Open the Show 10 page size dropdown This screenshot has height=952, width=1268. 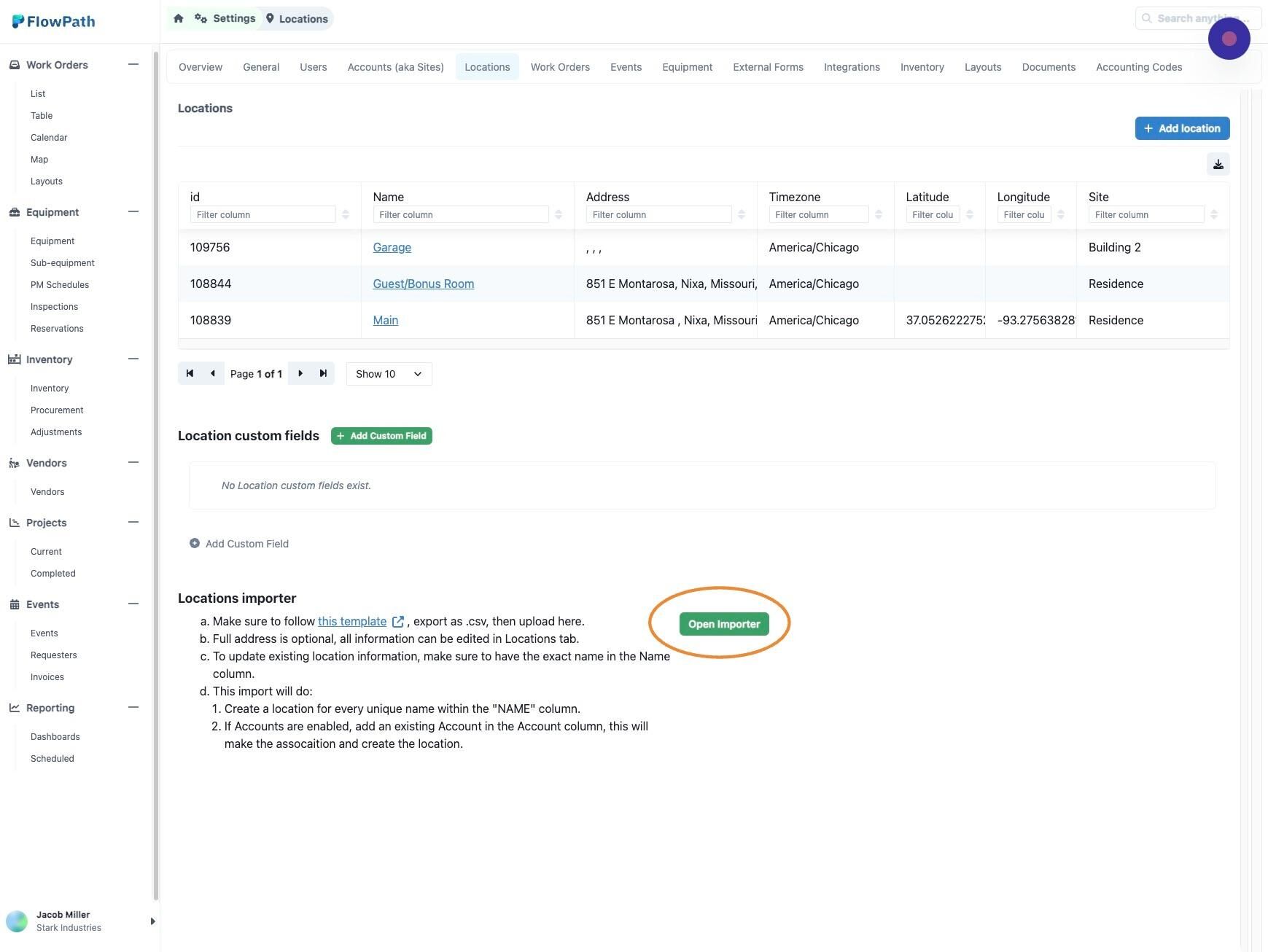click(389, 374)
